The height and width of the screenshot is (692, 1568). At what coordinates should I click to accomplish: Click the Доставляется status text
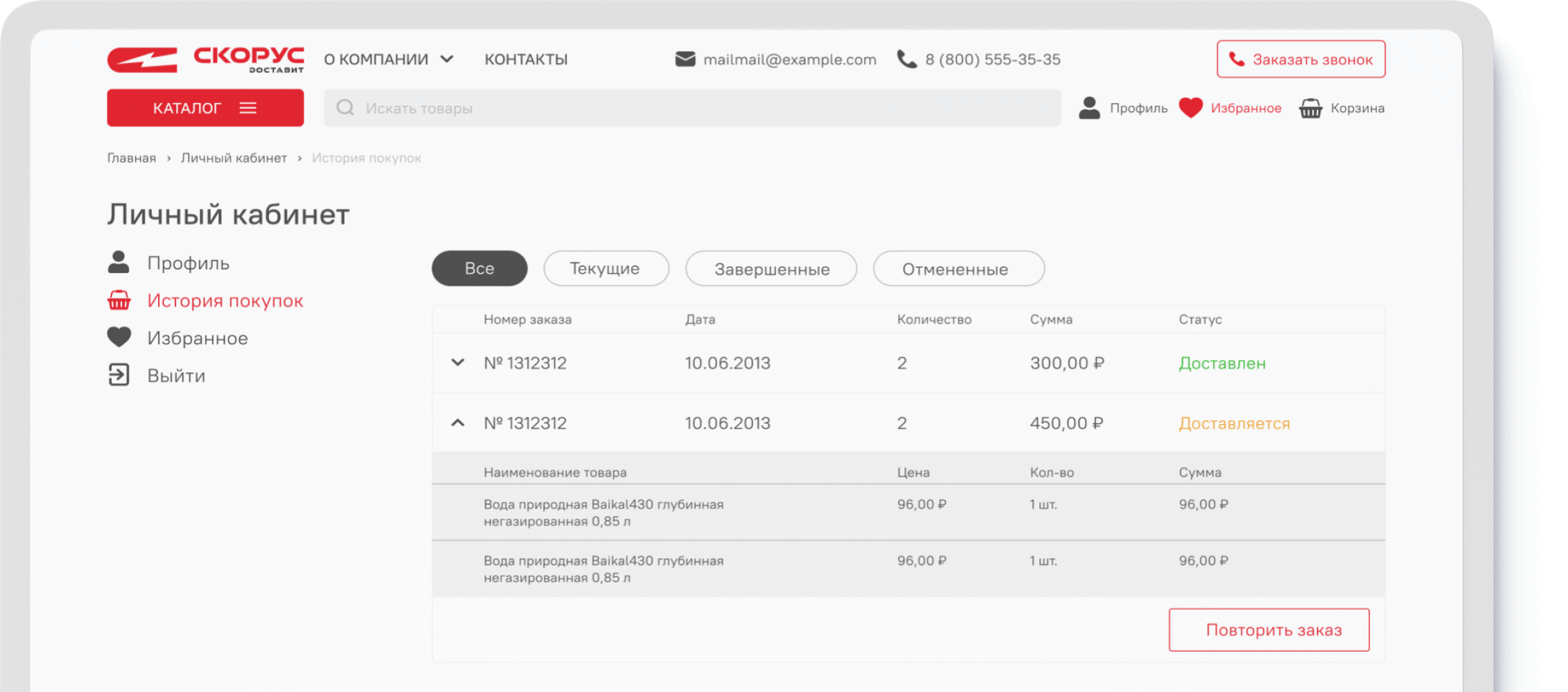[1234, 424]
